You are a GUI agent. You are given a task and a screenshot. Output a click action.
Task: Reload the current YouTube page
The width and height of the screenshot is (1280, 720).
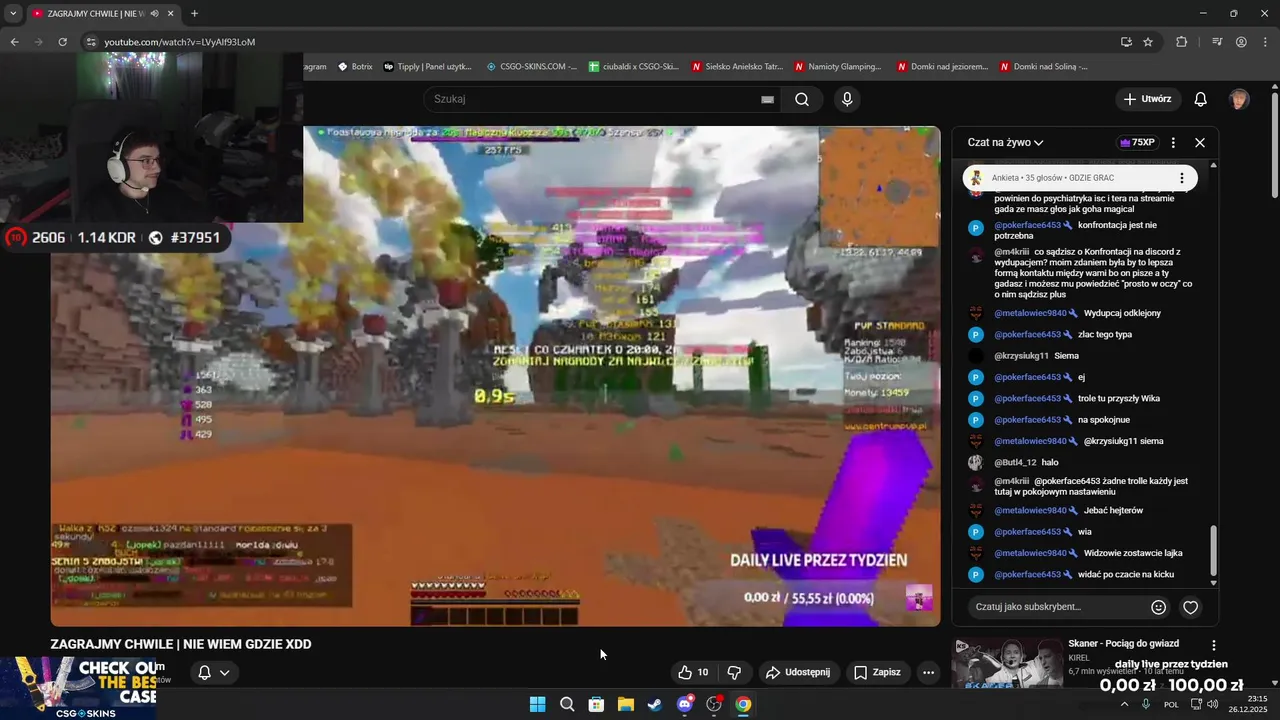click(62, 42)
